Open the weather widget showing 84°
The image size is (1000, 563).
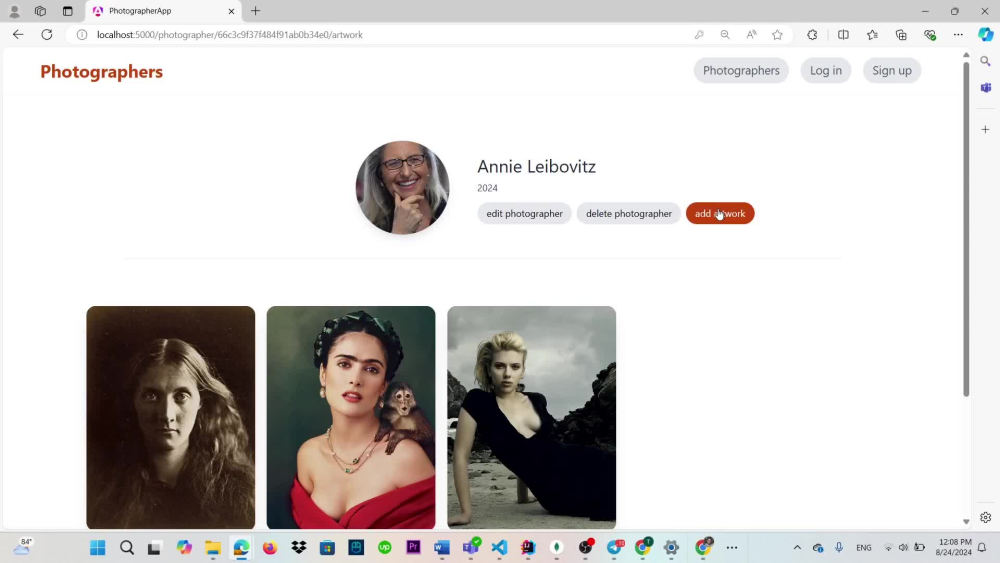[x=23, y=547]
